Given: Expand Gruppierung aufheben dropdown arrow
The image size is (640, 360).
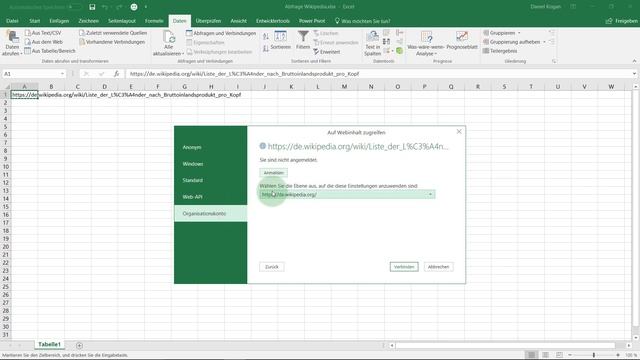Looking at the screenshot, I should pos(544,42).
